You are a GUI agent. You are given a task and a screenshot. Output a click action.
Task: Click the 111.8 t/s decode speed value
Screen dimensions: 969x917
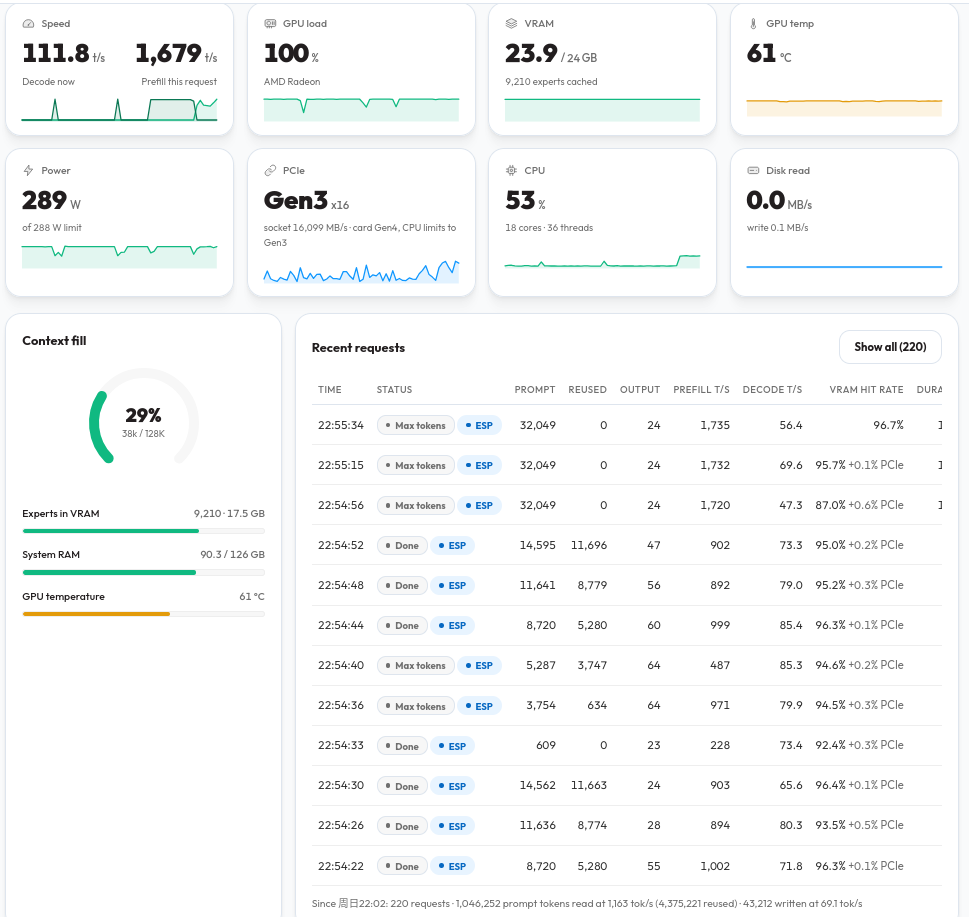[64, 54]
